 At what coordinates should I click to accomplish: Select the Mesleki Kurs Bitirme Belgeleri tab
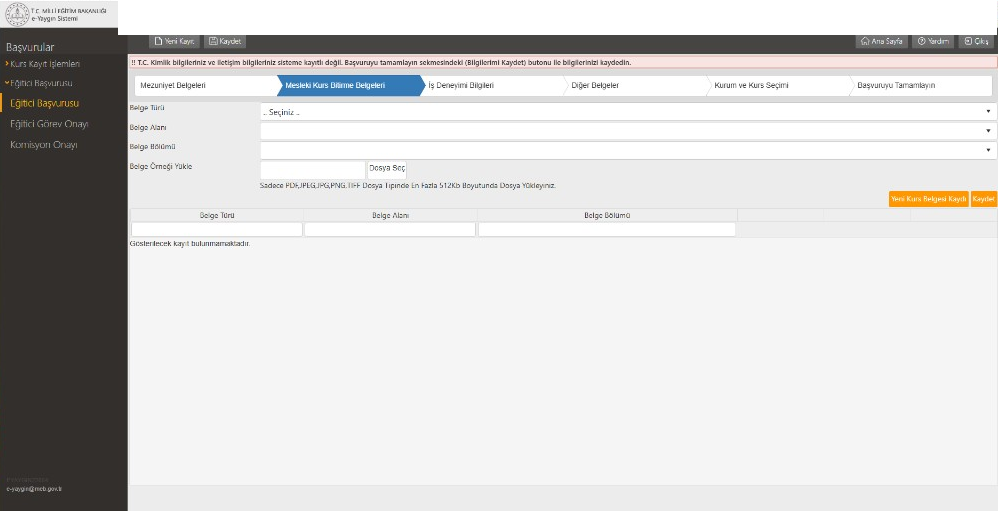point(349,85)
